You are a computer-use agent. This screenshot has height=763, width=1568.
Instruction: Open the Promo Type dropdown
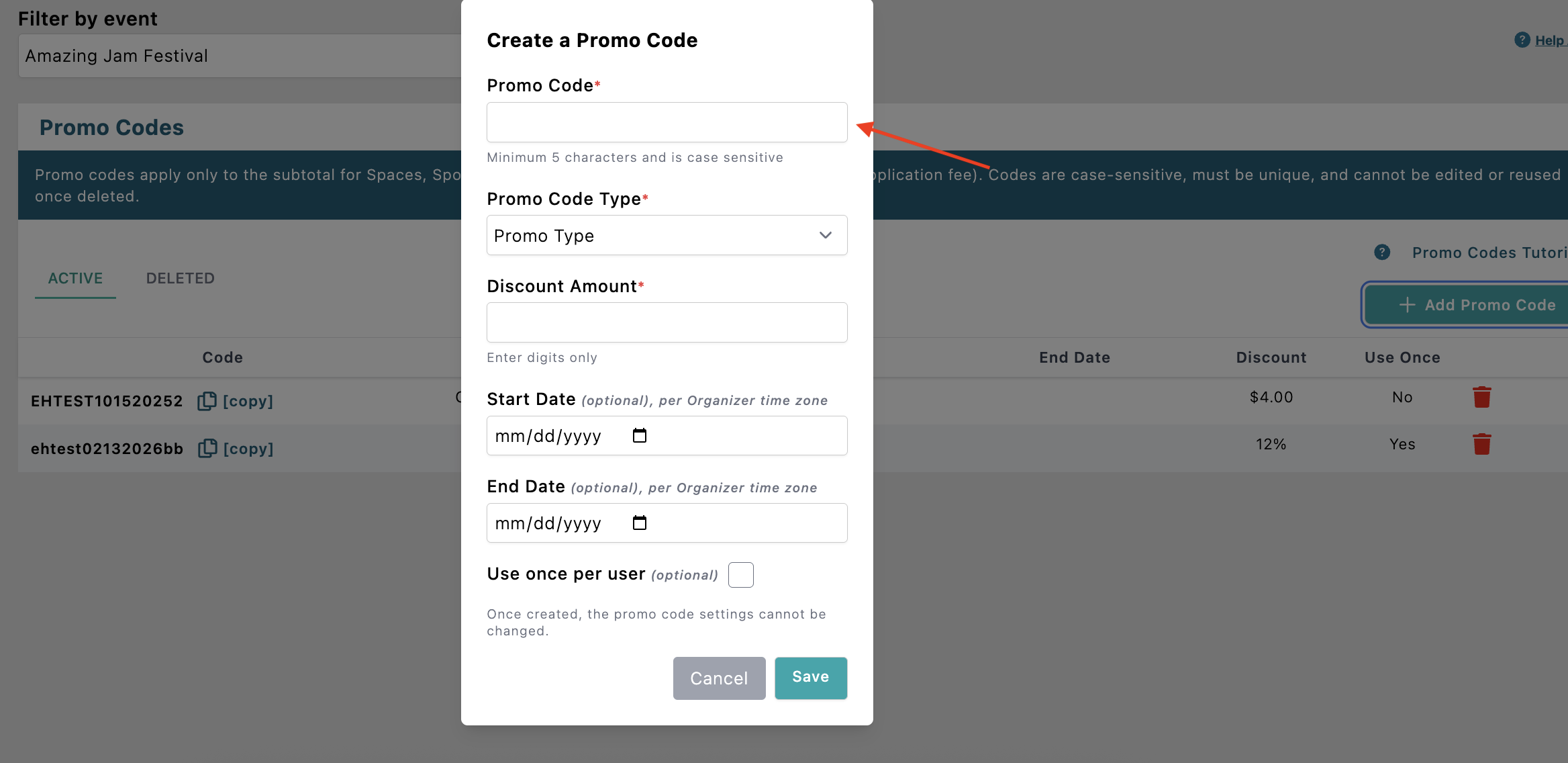click(667, 235)
